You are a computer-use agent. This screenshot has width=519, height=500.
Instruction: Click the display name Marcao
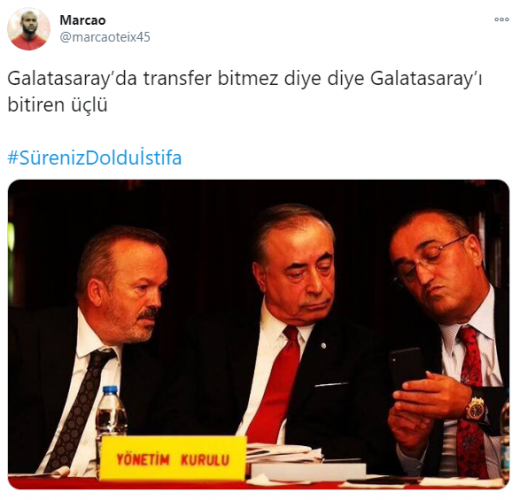(83, 20)
